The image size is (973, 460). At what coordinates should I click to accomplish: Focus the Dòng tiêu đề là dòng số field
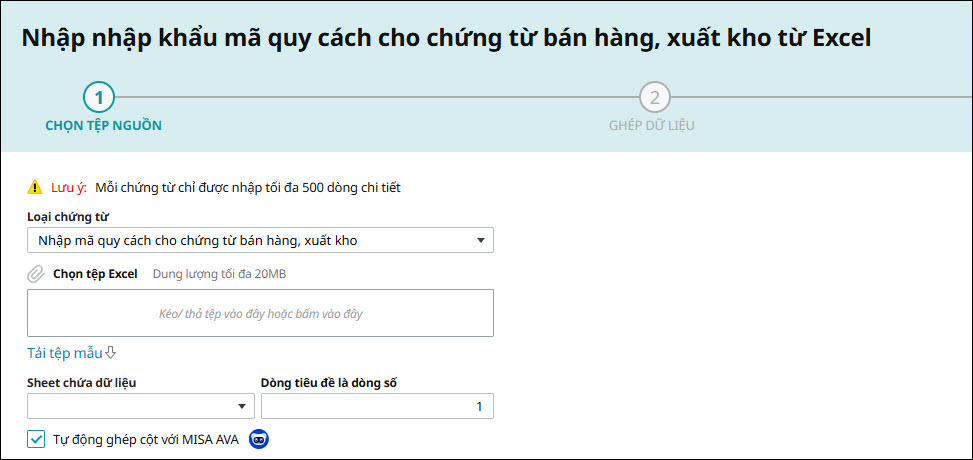[377, 406]
